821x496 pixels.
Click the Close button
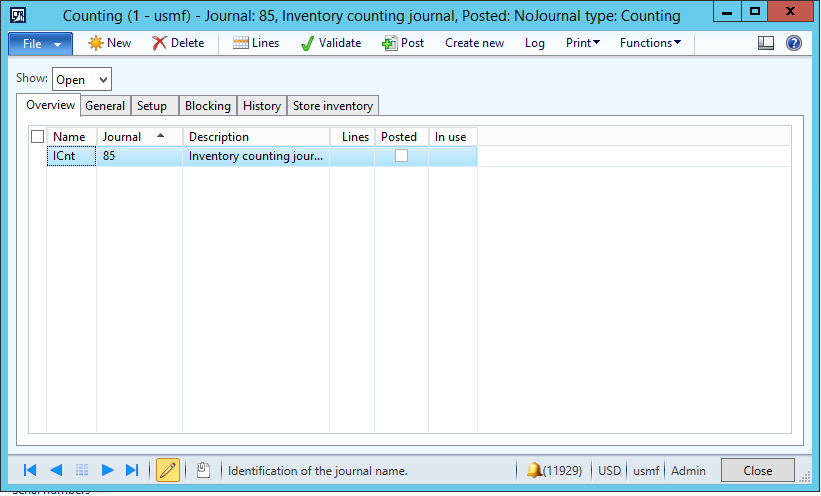click(x=757, y=470)
